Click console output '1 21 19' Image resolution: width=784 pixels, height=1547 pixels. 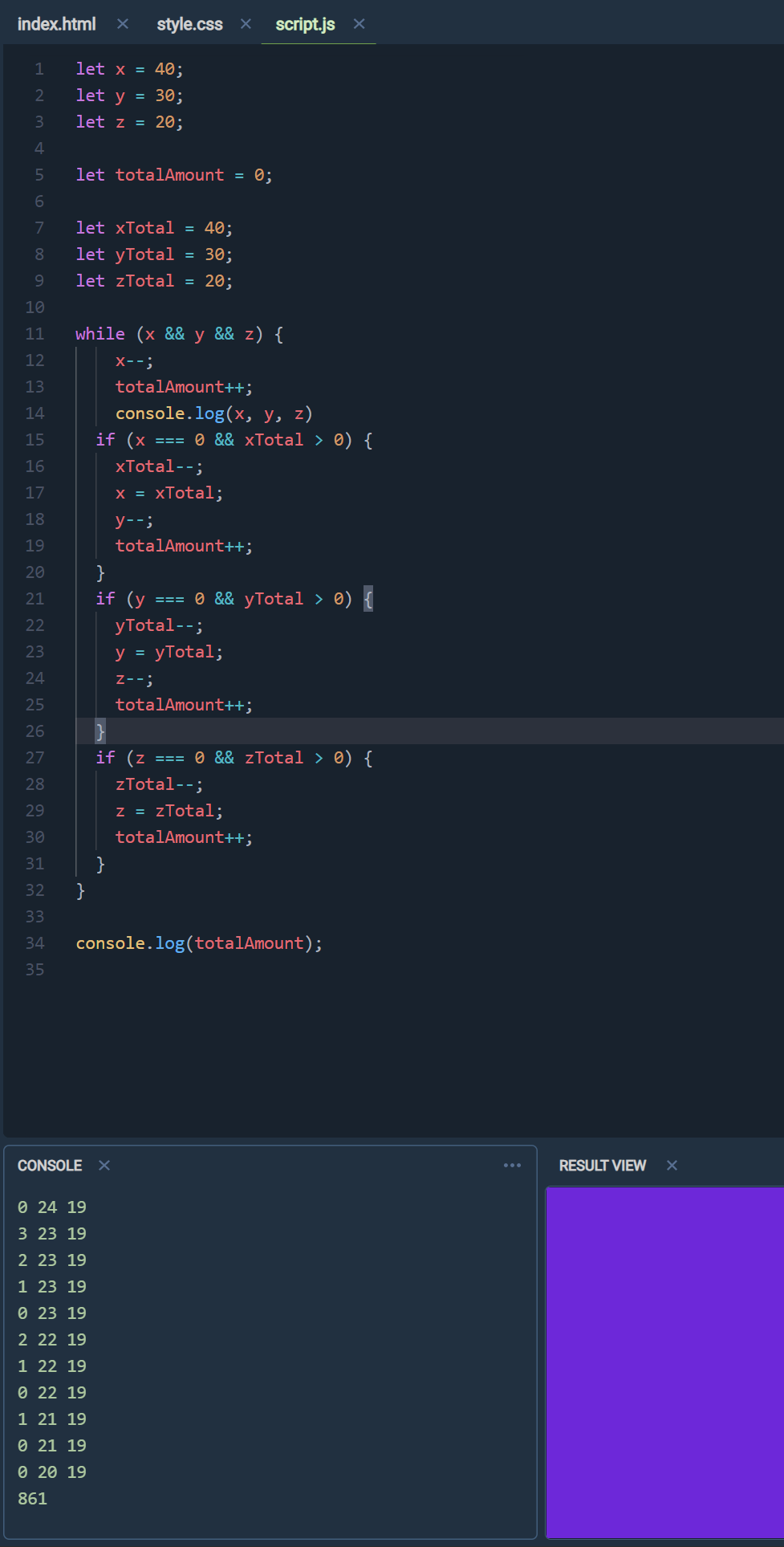pyautogui.click(x=52, y=1419)
